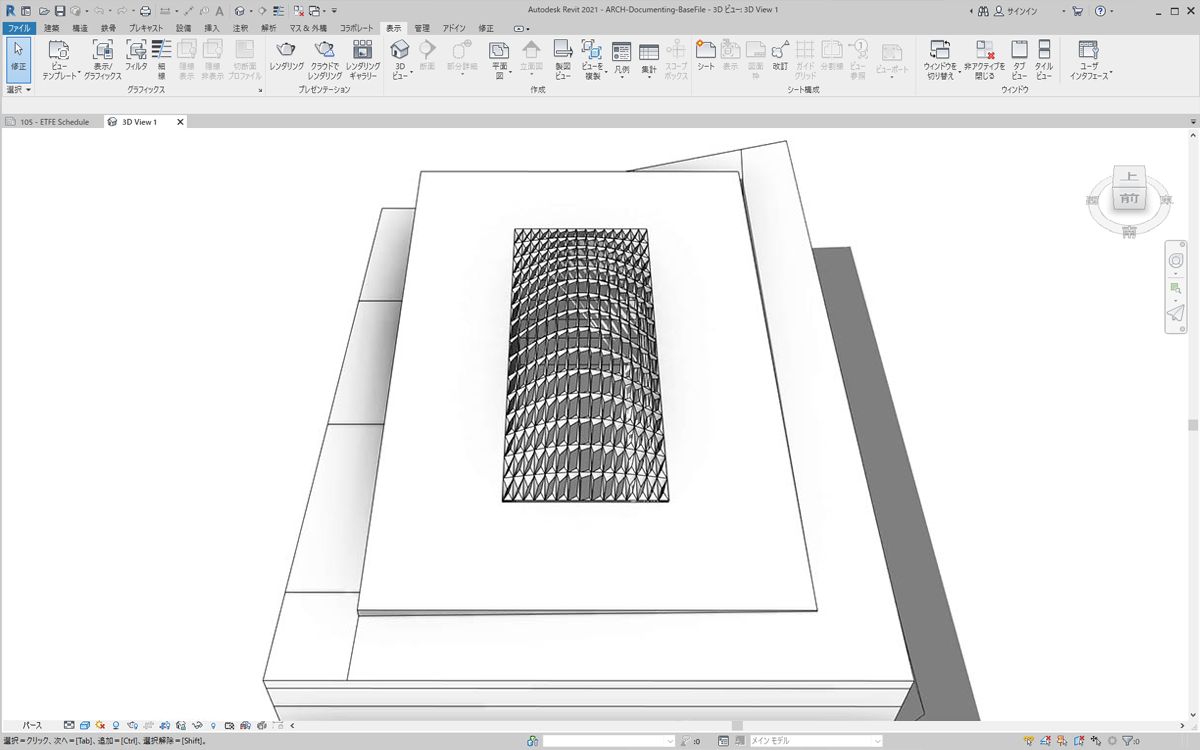The height and width of the screenshot is (750, 1200).
Task: Click パース (Perspective) in view control bar
Action: point(32,725)
